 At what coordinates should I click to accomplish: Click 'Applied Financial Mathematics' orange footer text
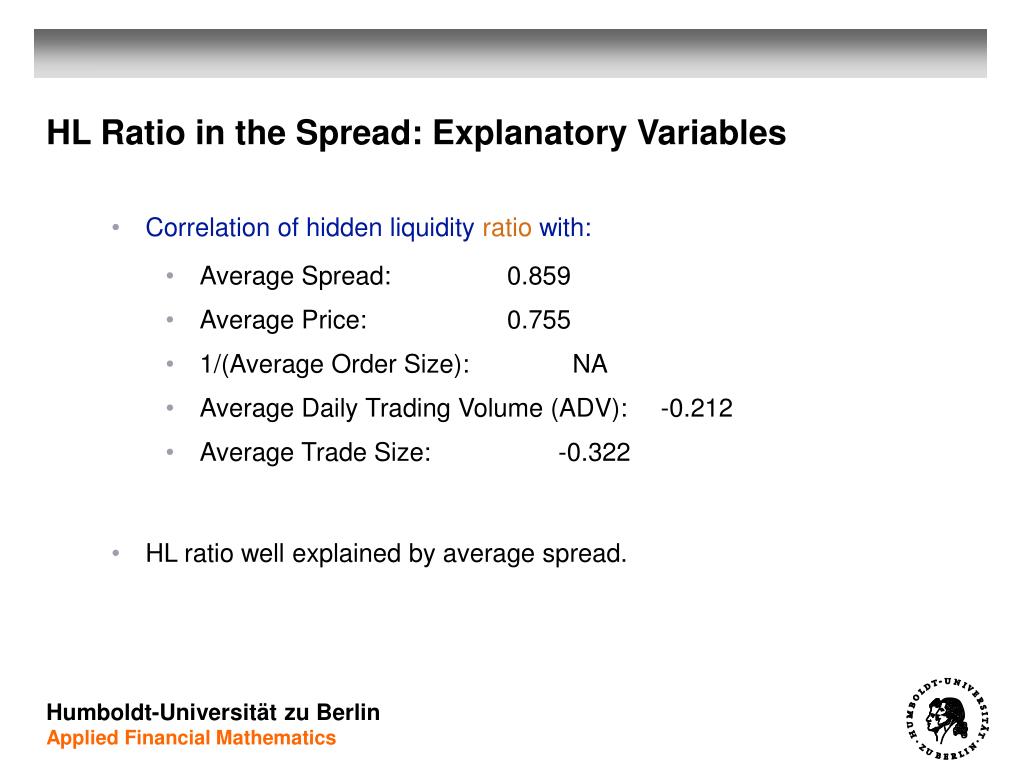coord(191,738)
